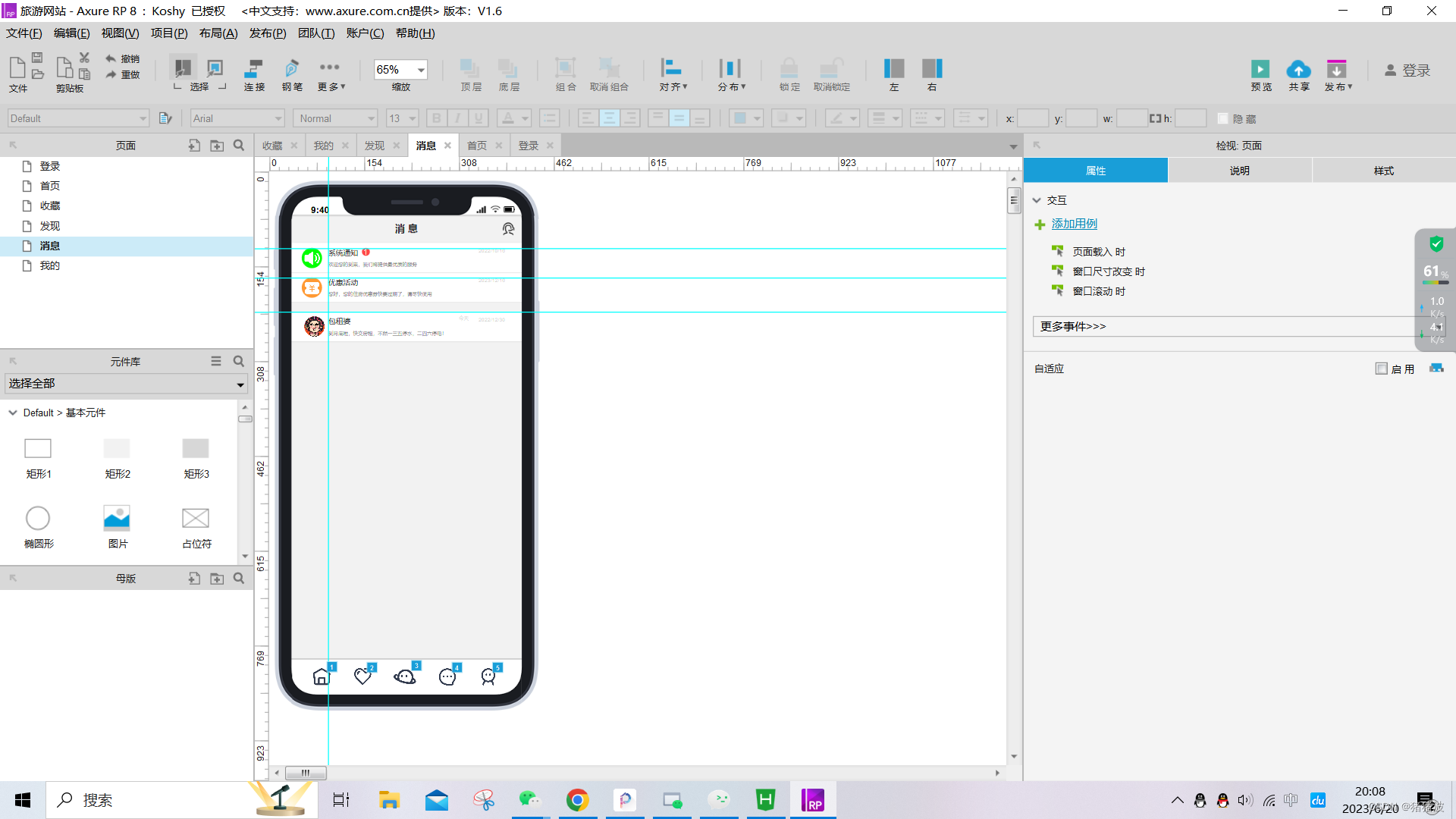Toggle the Hidden (隐藏) checkbox
The height and width of the screenshot is (819, 1456).
pyautogui.click(x=1222, y=118)
